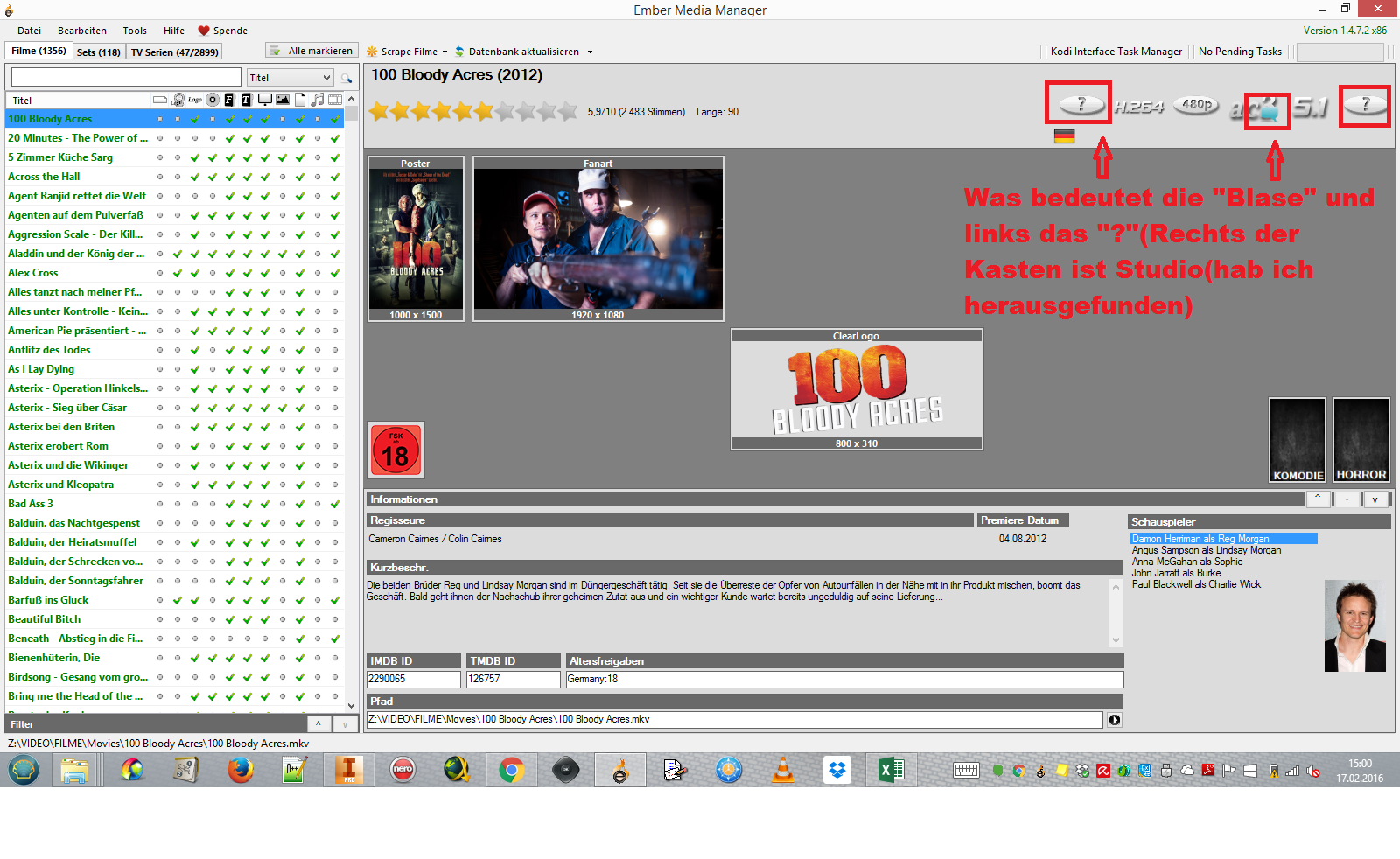Click the ClearArt column header icon

click(x=178, y=100)
